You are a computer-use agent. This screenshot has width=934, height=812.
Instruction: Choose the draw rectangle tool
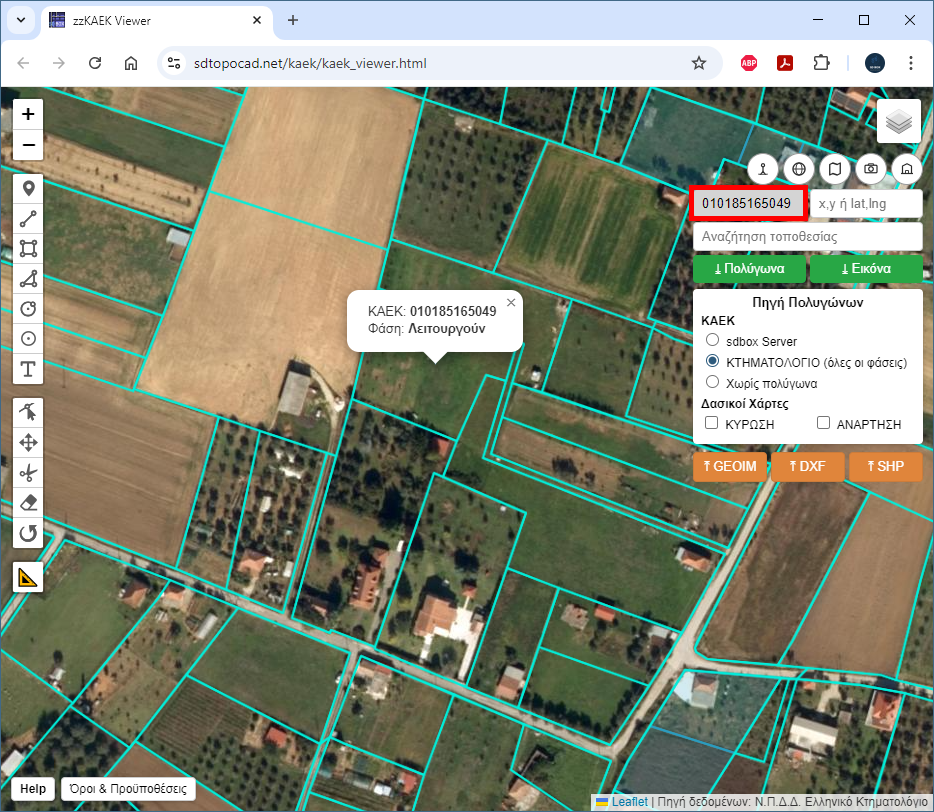(28, 248)
